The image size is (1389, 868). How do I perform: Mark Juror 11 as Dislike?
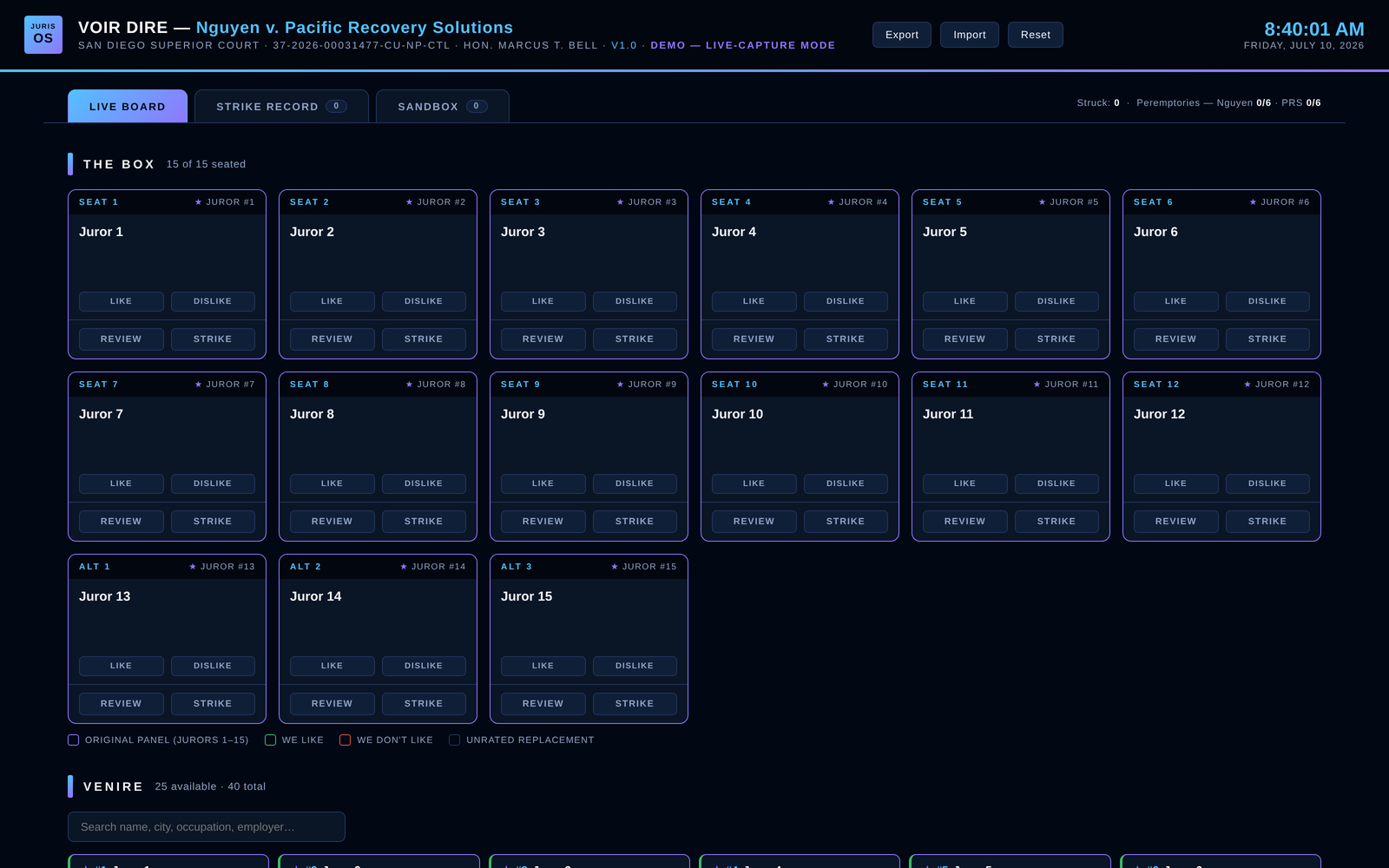(x=1057, y=483)
